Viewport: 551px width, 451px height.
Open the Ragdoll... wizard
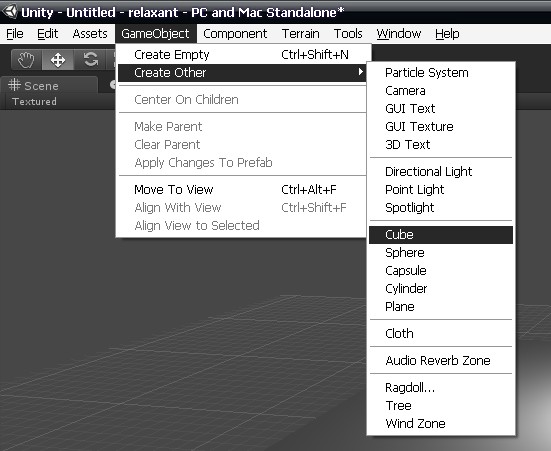[441, 388]
